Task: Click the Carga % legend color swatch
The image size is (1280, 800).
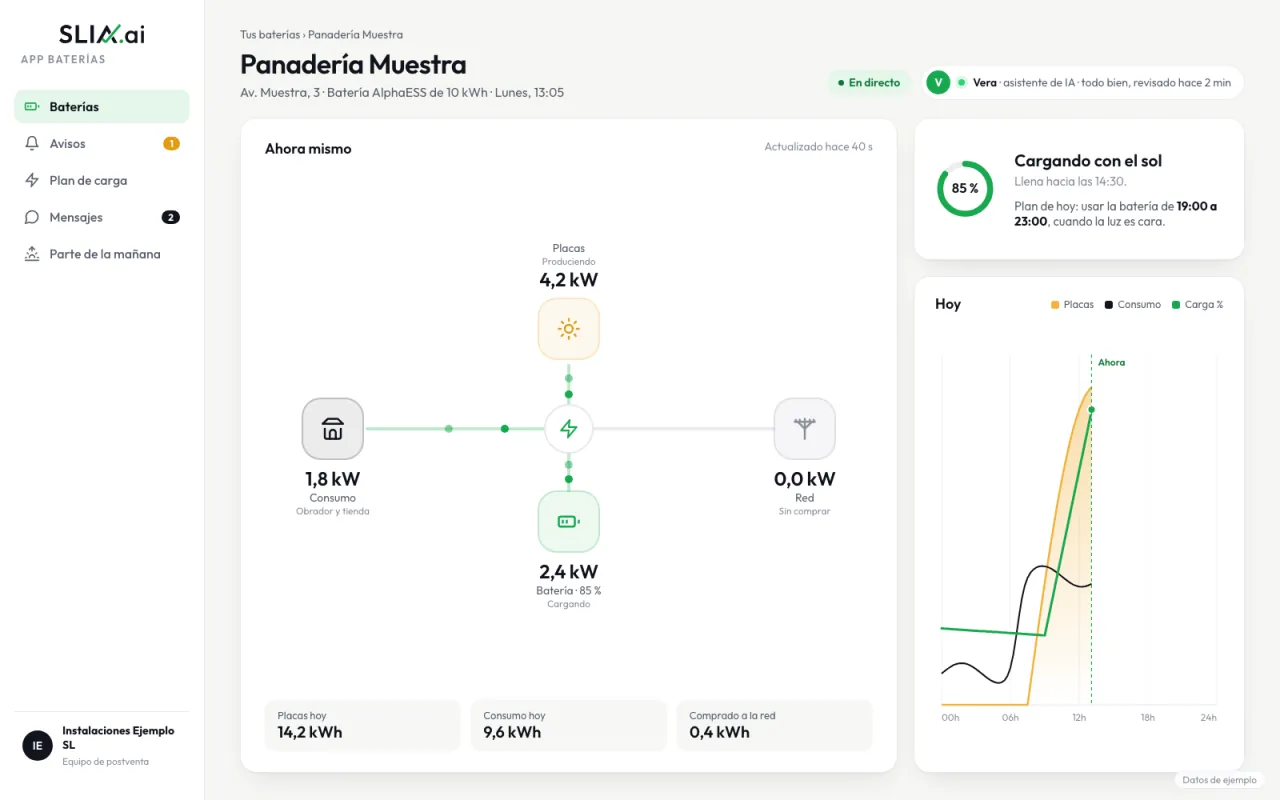Action: 1176,305
